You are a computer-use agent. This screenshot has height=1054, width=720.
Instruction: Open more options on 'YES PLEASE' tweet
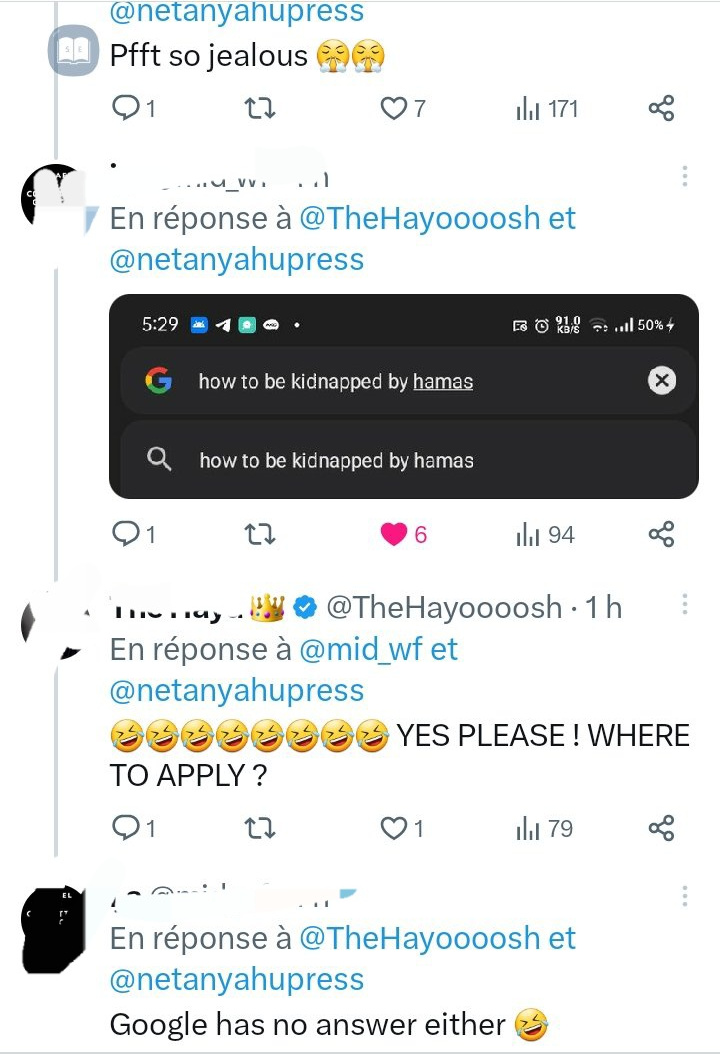[684, 604]
